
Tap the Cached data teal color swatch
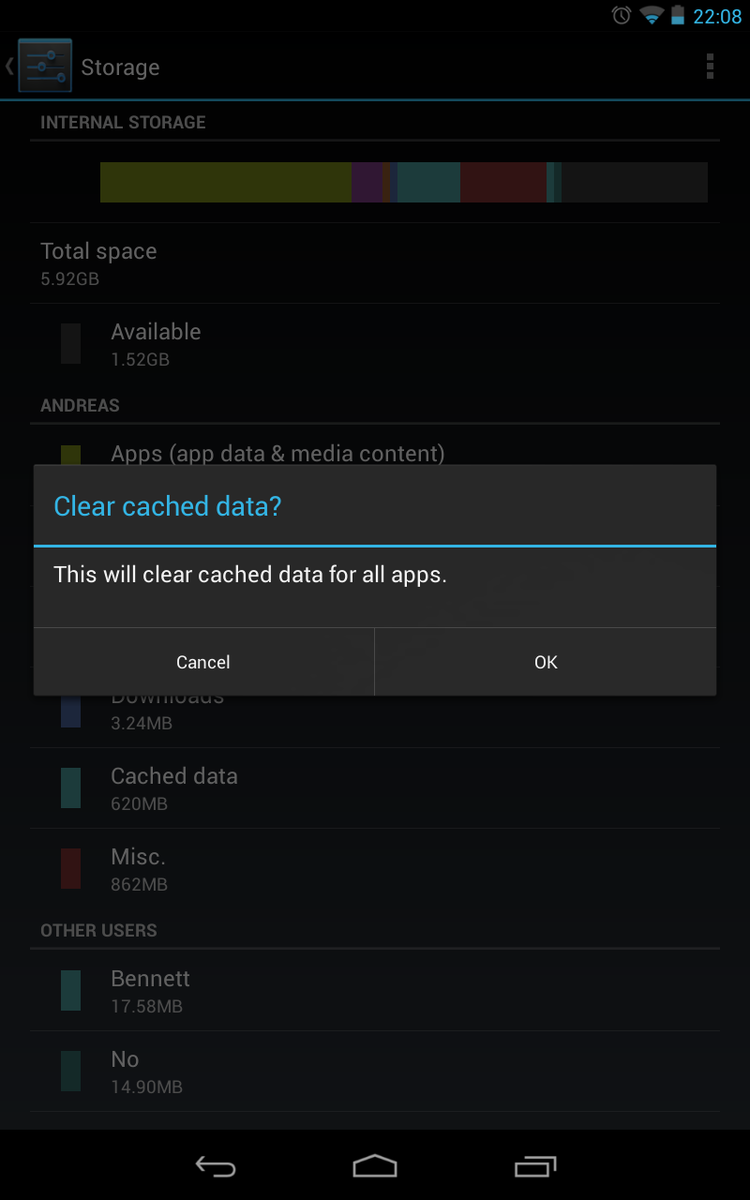(71, 788)
